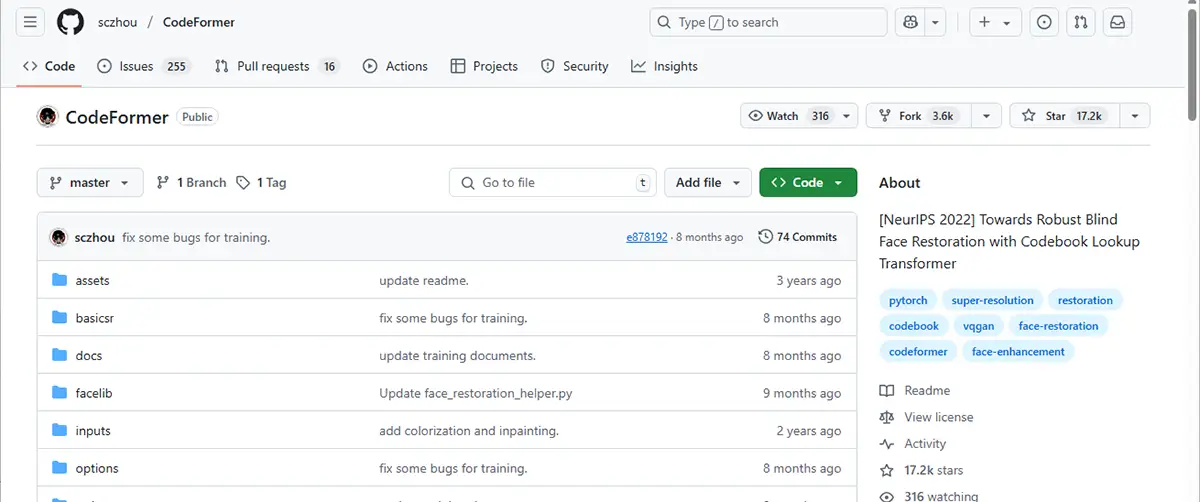Open the basicsr folder

coord(96,318)
